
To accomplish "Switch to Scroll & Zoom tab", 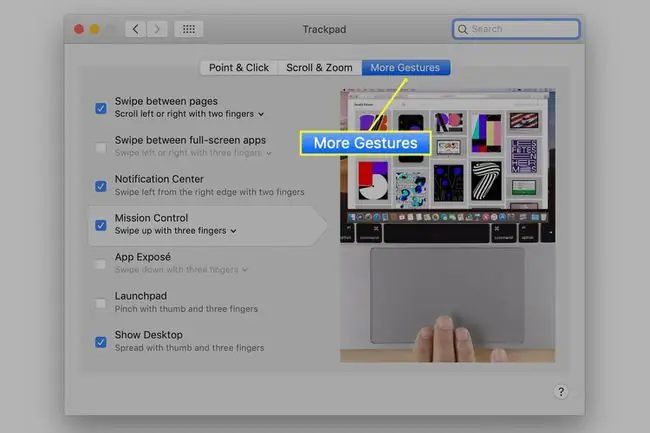I will (x=319, y=68).
